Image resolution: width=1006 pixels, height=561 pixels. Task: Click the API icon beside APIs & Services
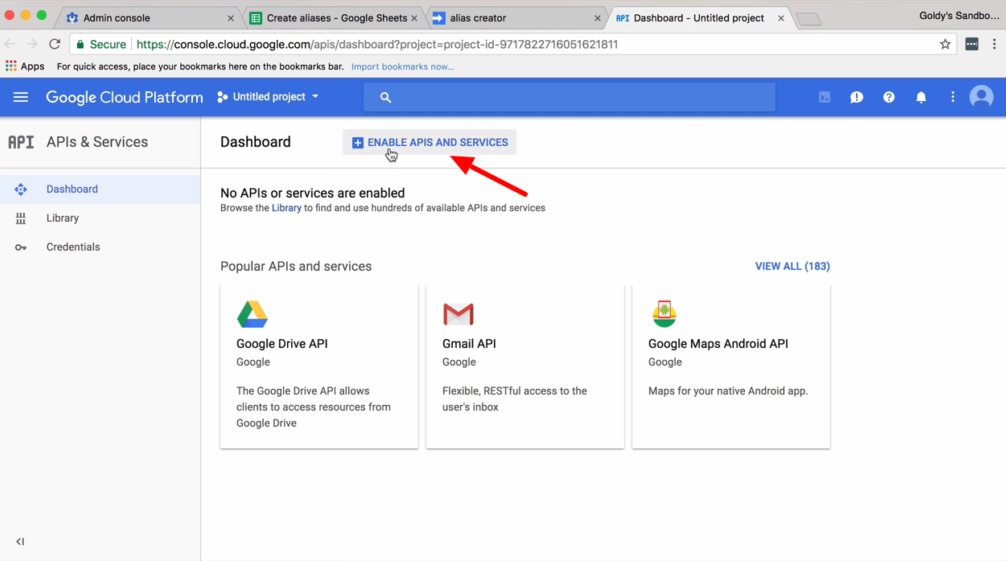21,142
